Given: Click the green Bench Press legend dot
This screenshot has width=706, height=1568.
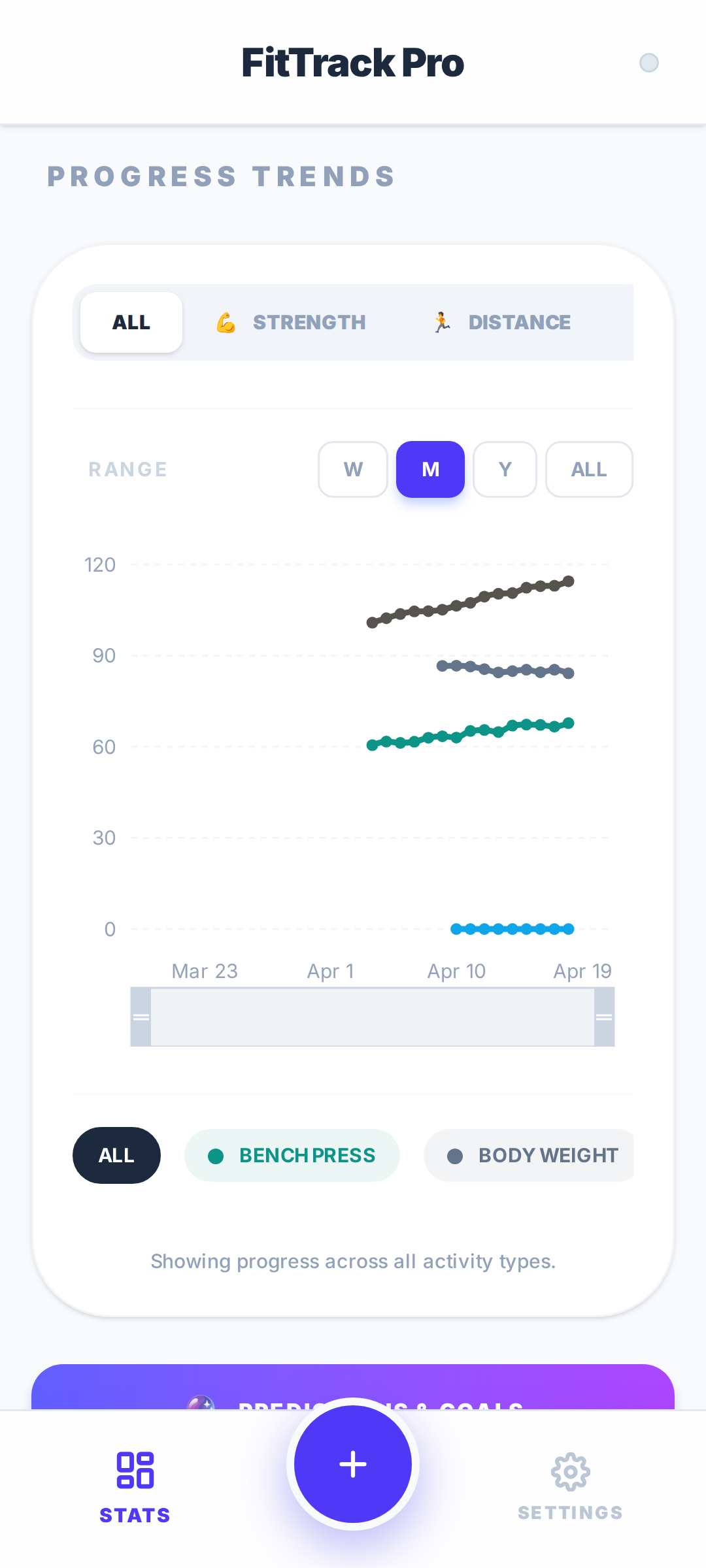Looking at the screenshot, I should (x=216, y=1156).
